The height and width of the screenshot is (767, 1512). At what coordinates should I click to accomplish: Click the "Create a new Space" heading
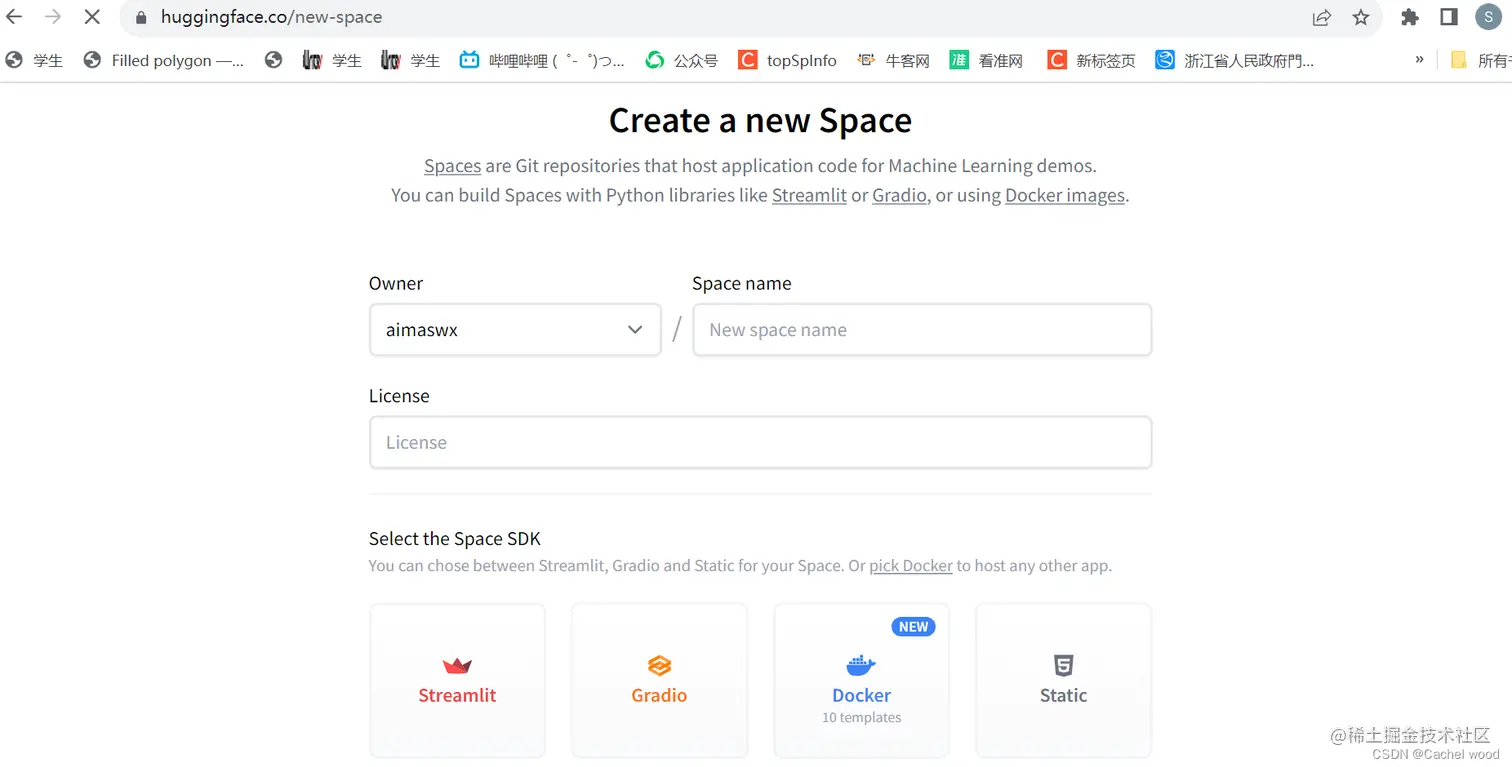[760, 121]
